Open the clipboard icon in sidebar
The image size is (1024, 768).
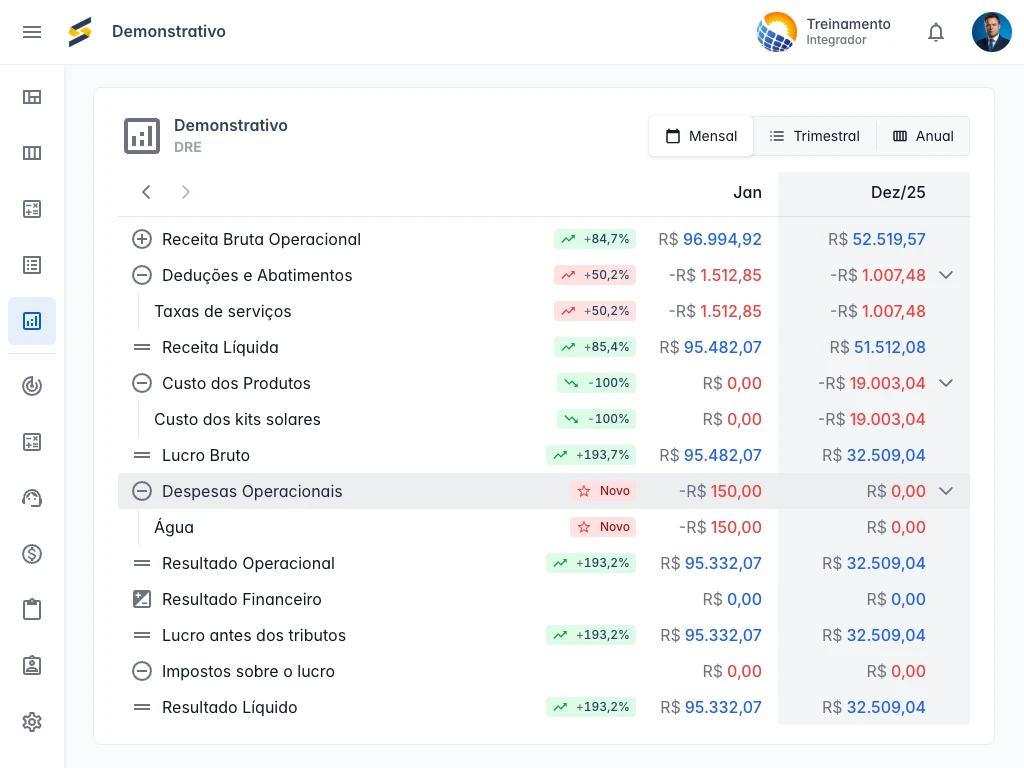[x=32, y=609]
